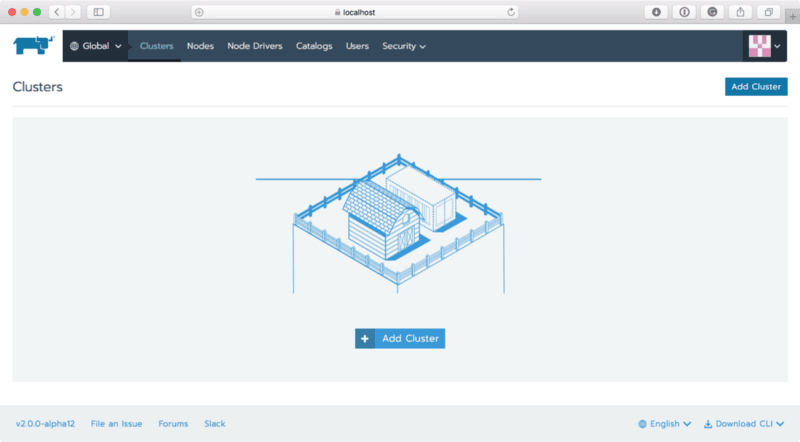Image resolution: width=800 pixels, height=442 pixels.
Task: Open Safari's Share icon
Action: pyautogui.click(x=741, y=12)
